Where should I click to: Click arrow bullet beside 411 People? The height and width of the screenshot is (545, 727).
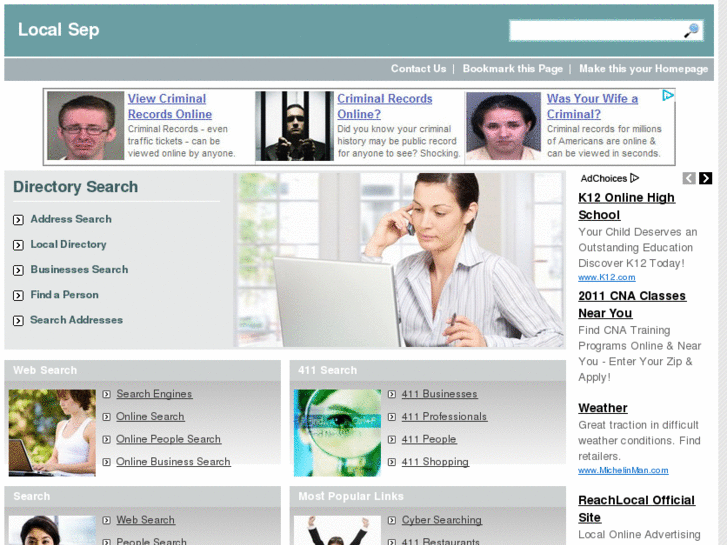pyautogui.click(x=392, y=439)
